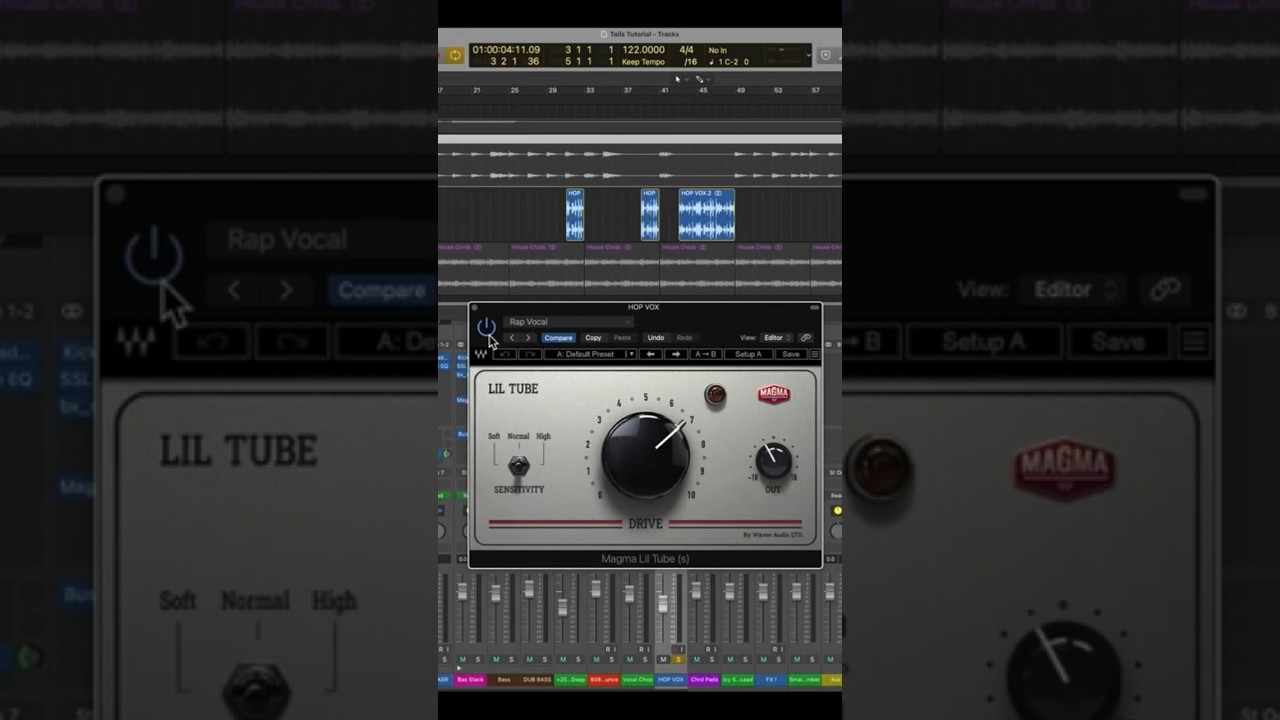Viewport: 1280px width, 720px height.
Task: Toggle the yellow cycle loop button
Action: 455,55
